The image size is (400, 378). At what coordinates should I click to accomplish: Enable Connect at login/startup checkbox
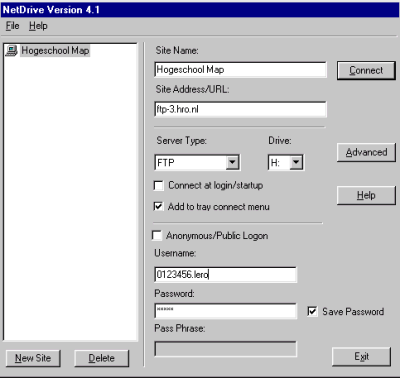159,185
